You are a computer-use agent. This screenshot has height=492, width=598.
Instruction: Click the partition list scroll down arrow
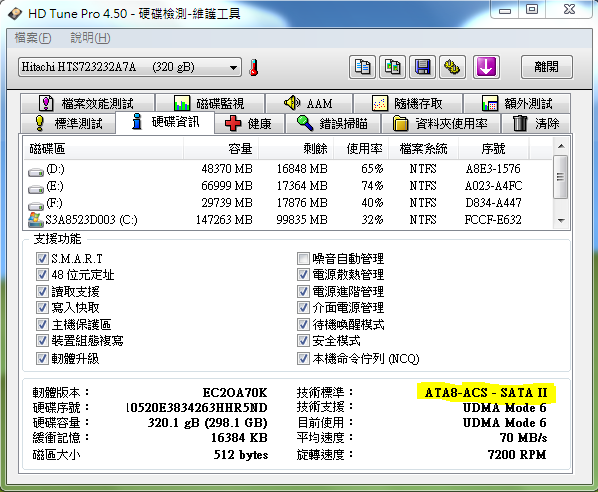point(561,220)
